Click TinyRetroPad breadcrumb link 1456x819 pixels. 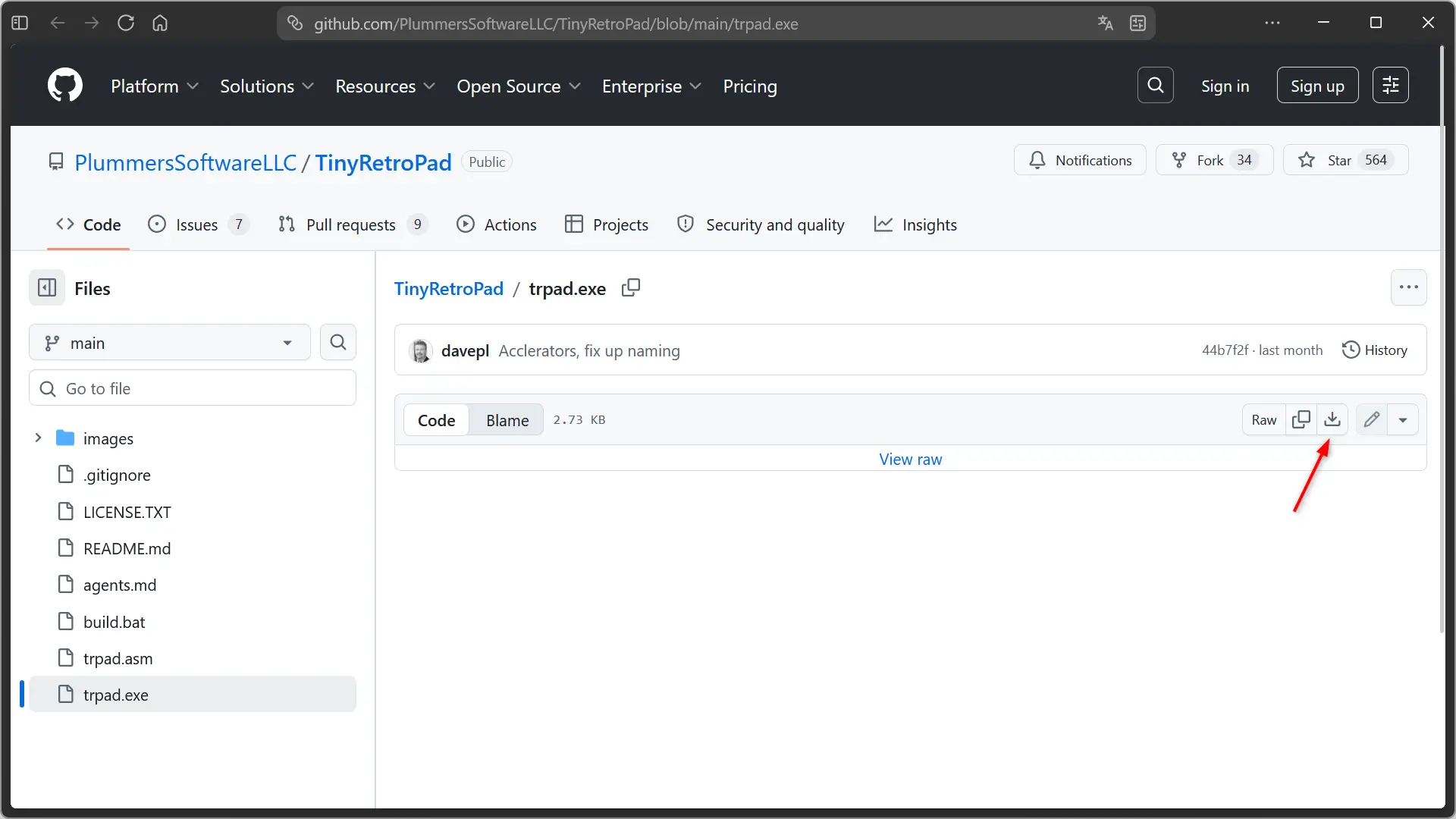(448, 288)
